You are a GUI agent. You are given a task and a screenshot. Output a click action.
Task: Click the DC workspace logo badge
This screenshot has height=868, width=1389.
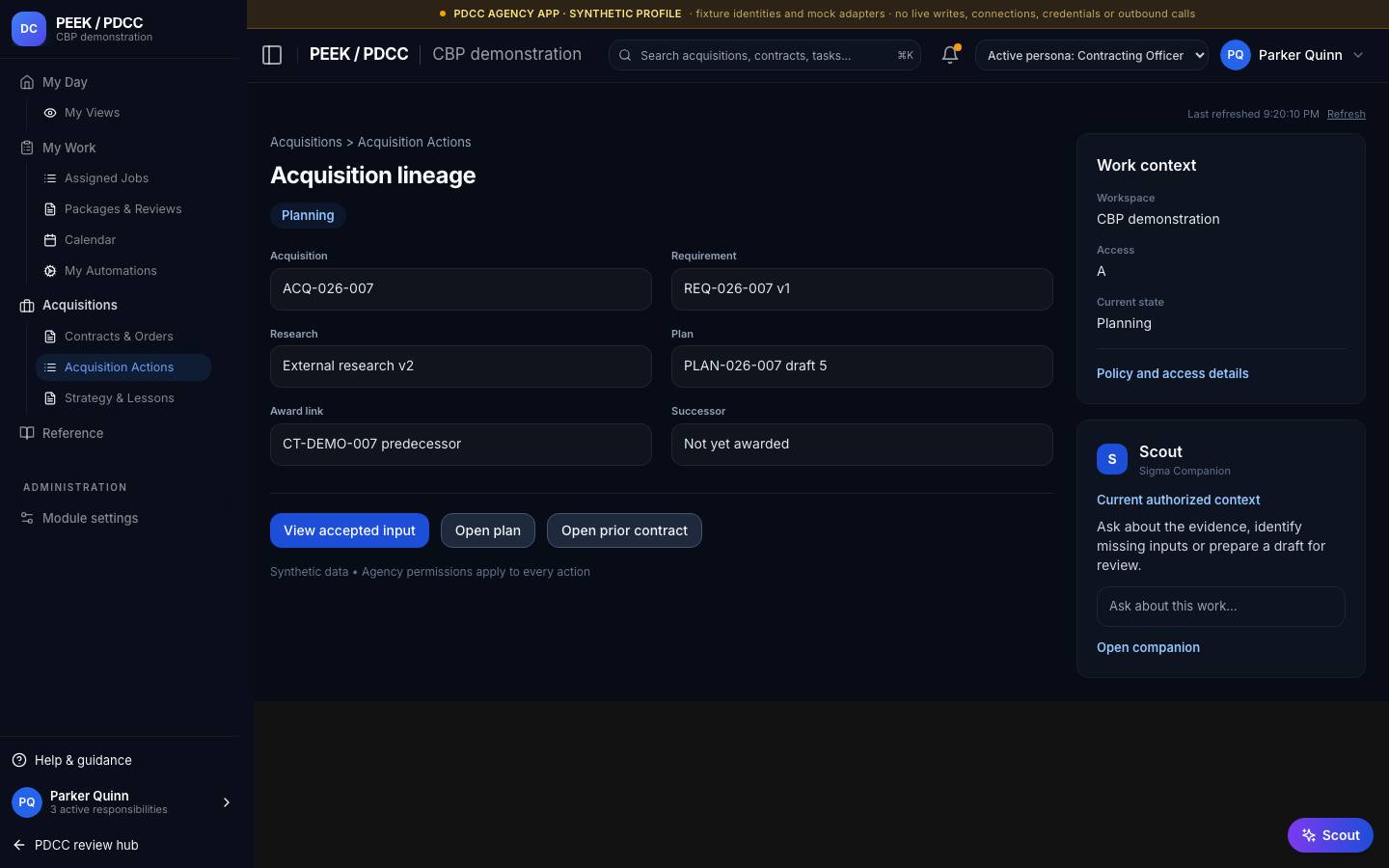(x=29, y=29)
